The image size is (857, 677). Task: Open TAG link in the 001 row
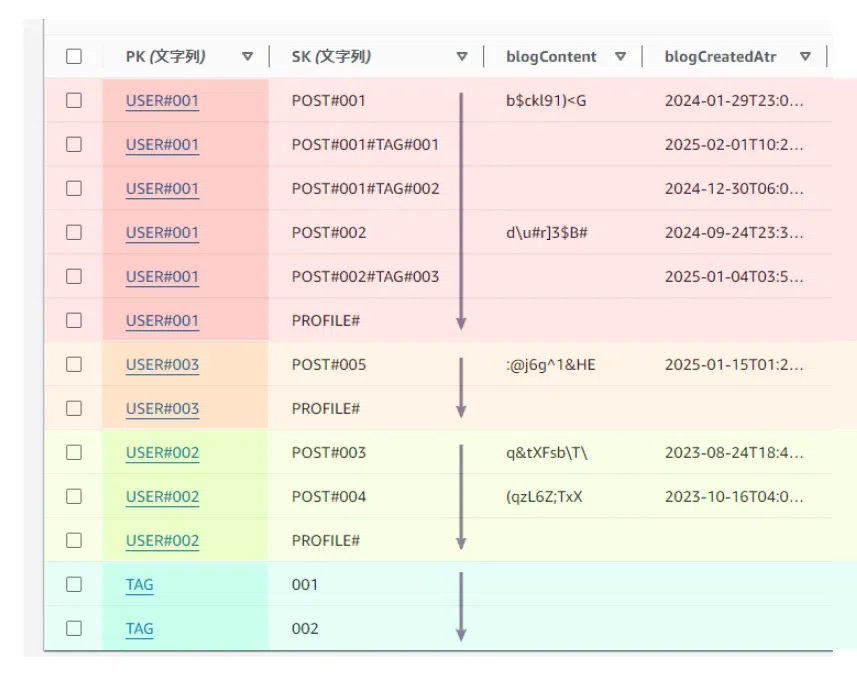tap(139, 585)
